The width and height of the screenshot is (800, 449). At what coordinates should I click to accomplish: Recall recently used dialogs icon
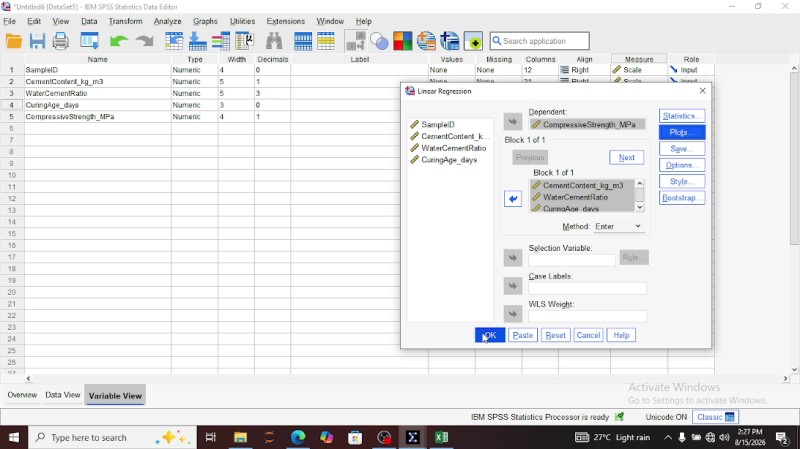click(90, 41)
